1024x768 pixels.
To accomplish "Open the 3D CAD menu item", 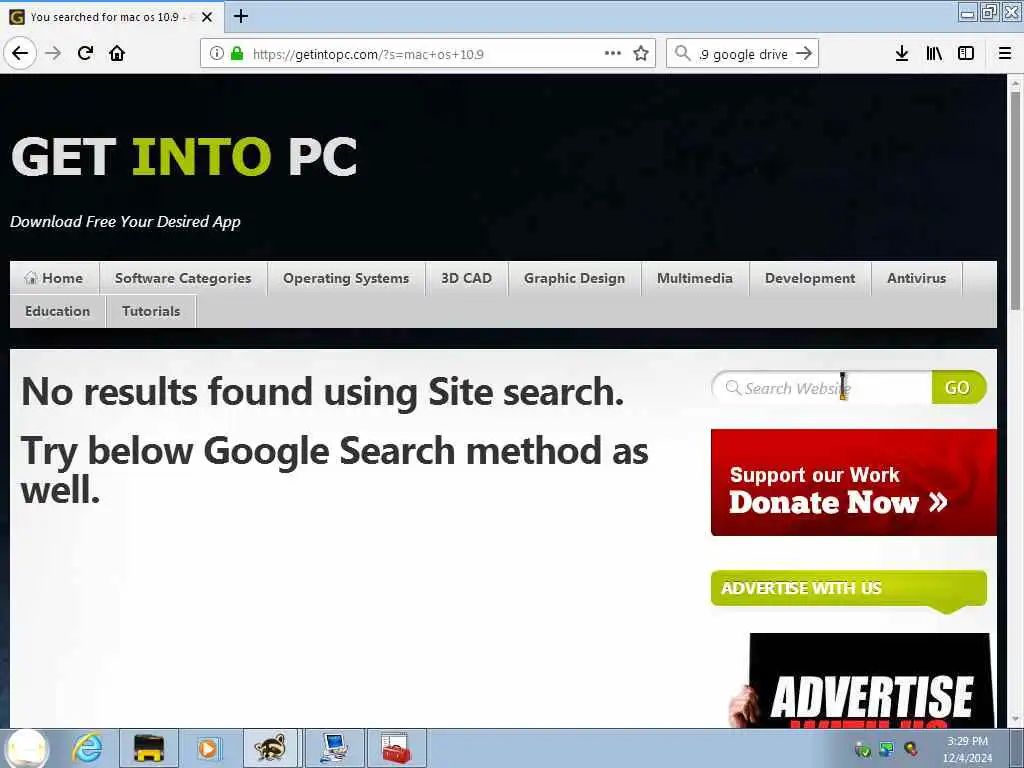I will (466, 278).
